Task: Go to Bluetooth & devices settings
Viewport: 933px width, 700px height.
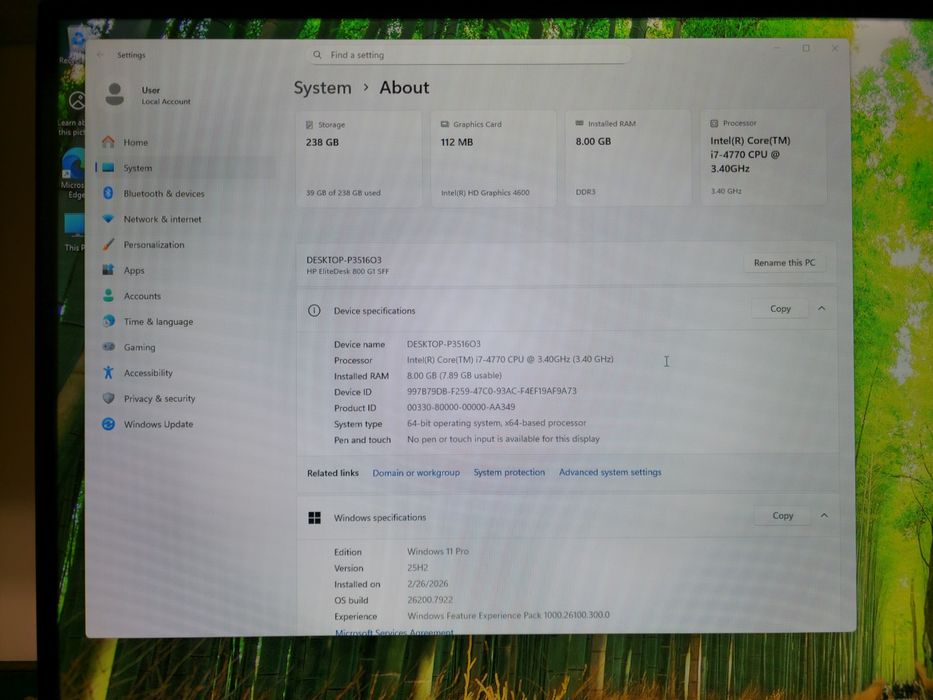Action: [x=186, y=193]
